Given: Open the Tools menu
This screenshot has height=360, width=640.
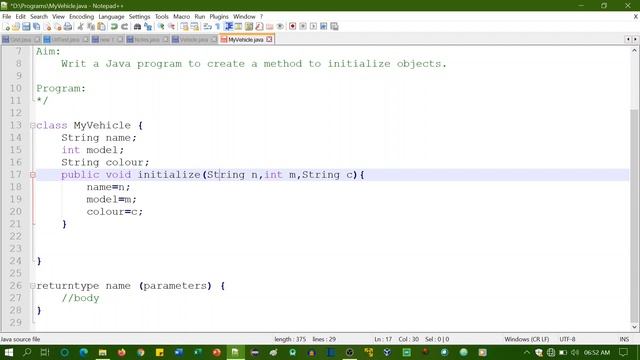Looking at the screenshot, I should (x=162, y=17).
